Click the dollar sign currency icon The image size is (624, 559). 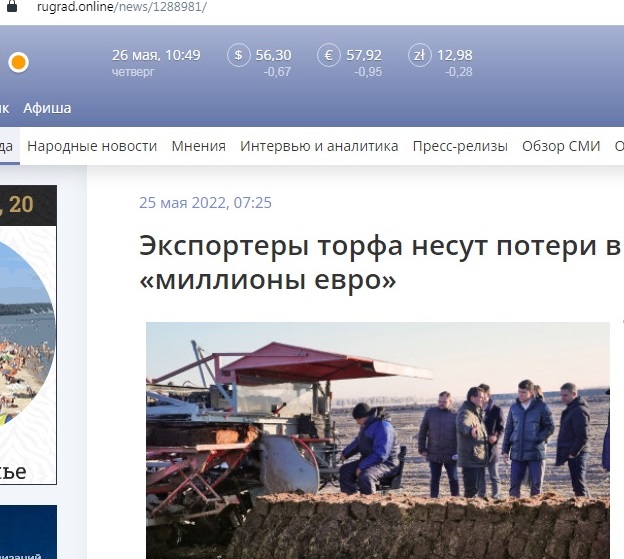[x=238, y=56]
